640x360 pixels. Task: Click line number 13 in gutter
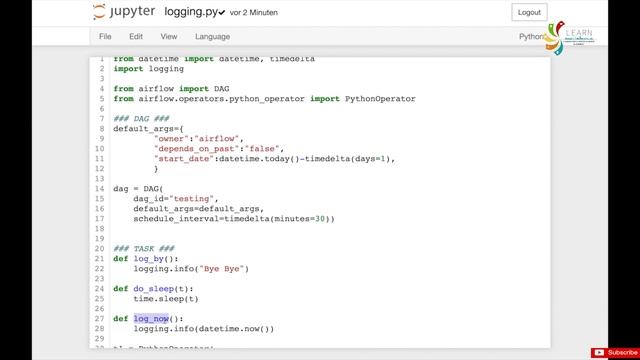(100, 179)
